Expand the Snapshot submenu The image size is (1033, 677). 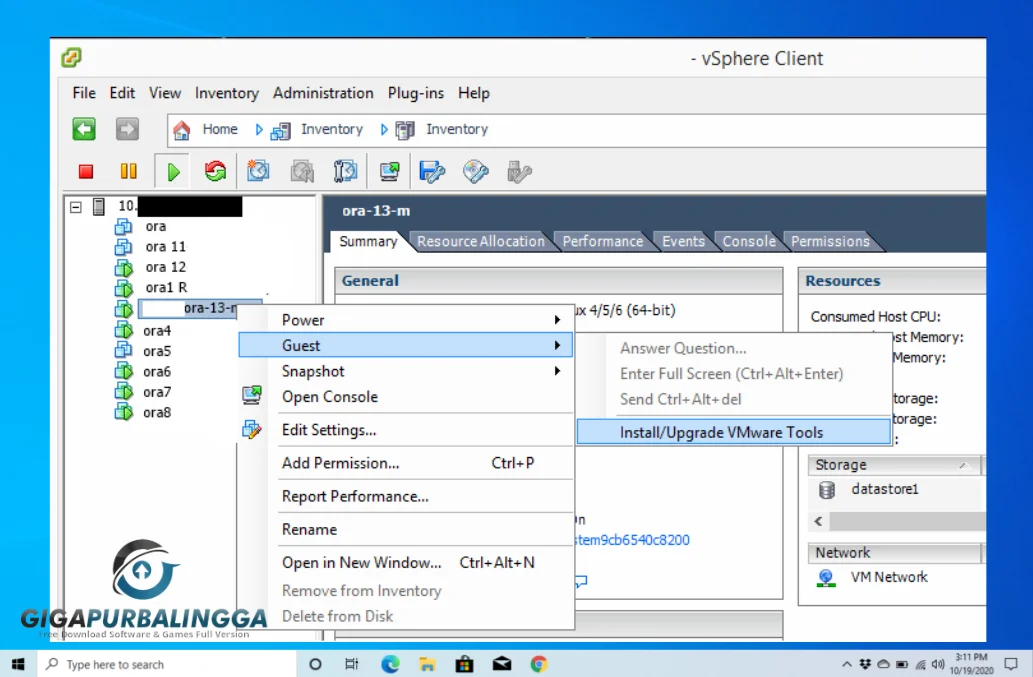(557, 371)
